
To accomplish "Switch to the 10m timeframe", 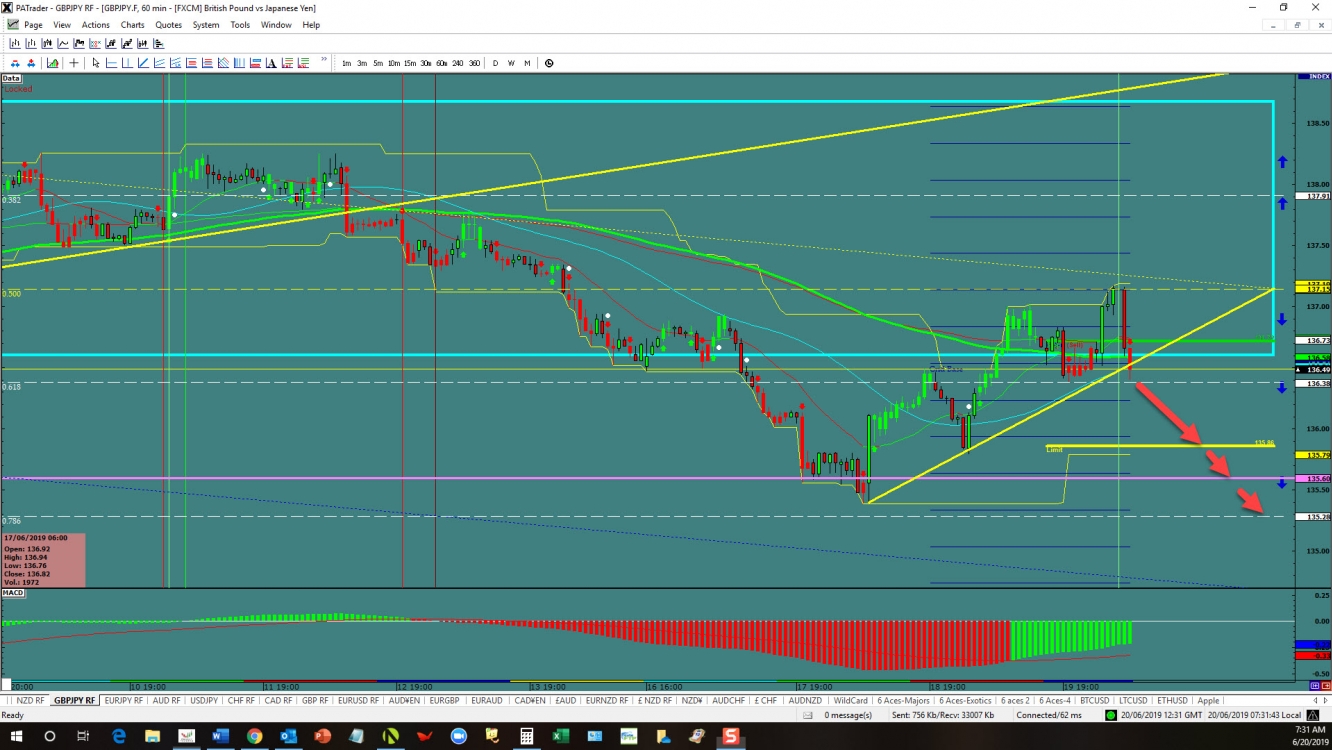I will point(394,63).
